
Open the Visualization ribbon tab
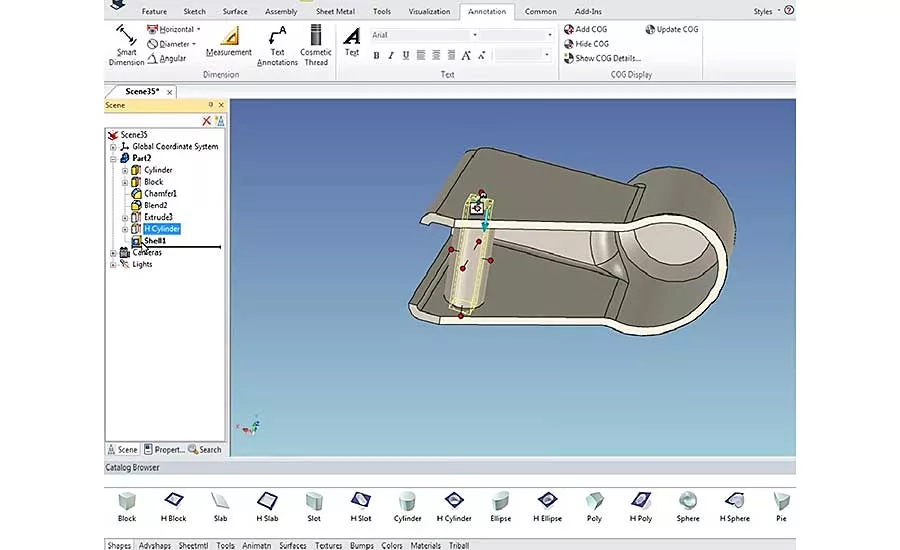pos(429,11)
